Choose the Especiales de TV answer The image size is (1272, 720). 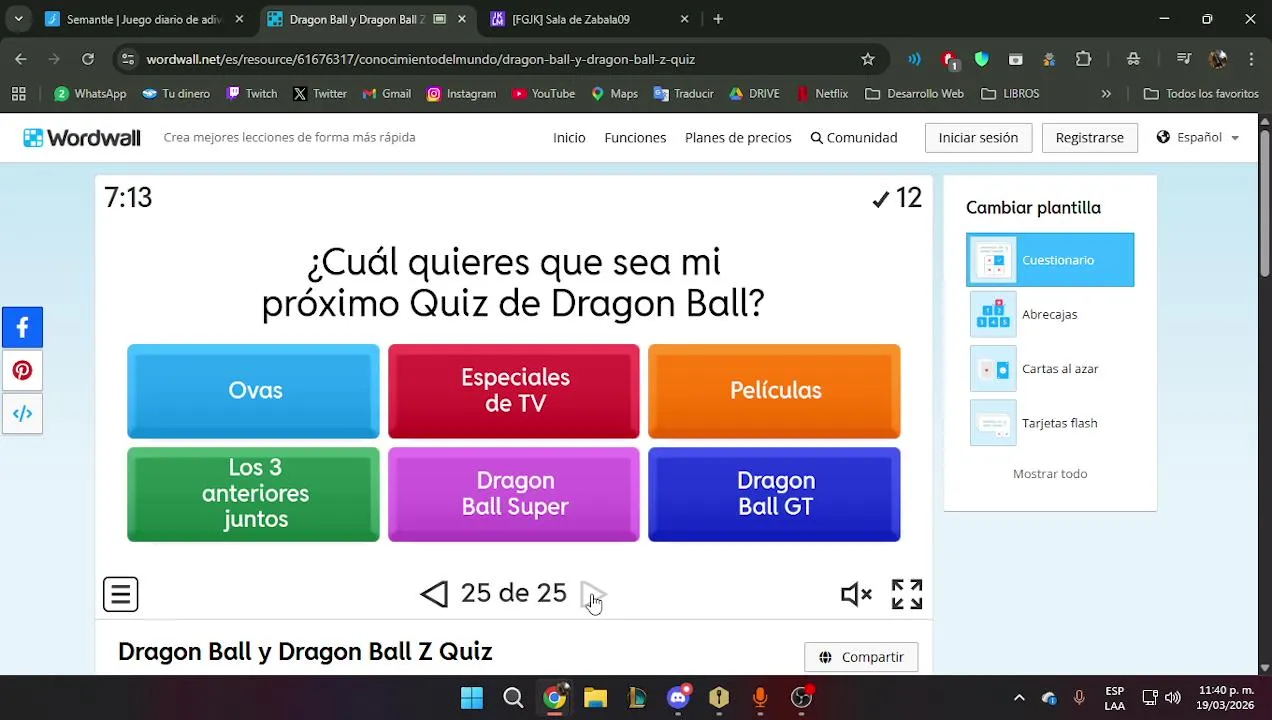click(514, 391)
